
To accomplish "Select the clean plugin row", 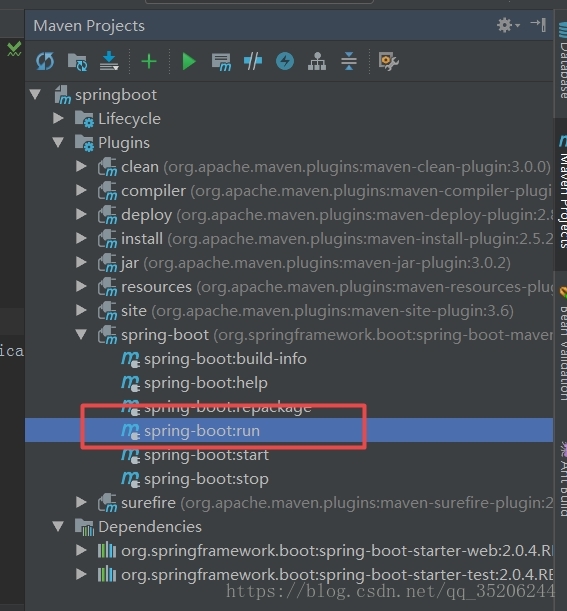I will [x=289, y=167].
